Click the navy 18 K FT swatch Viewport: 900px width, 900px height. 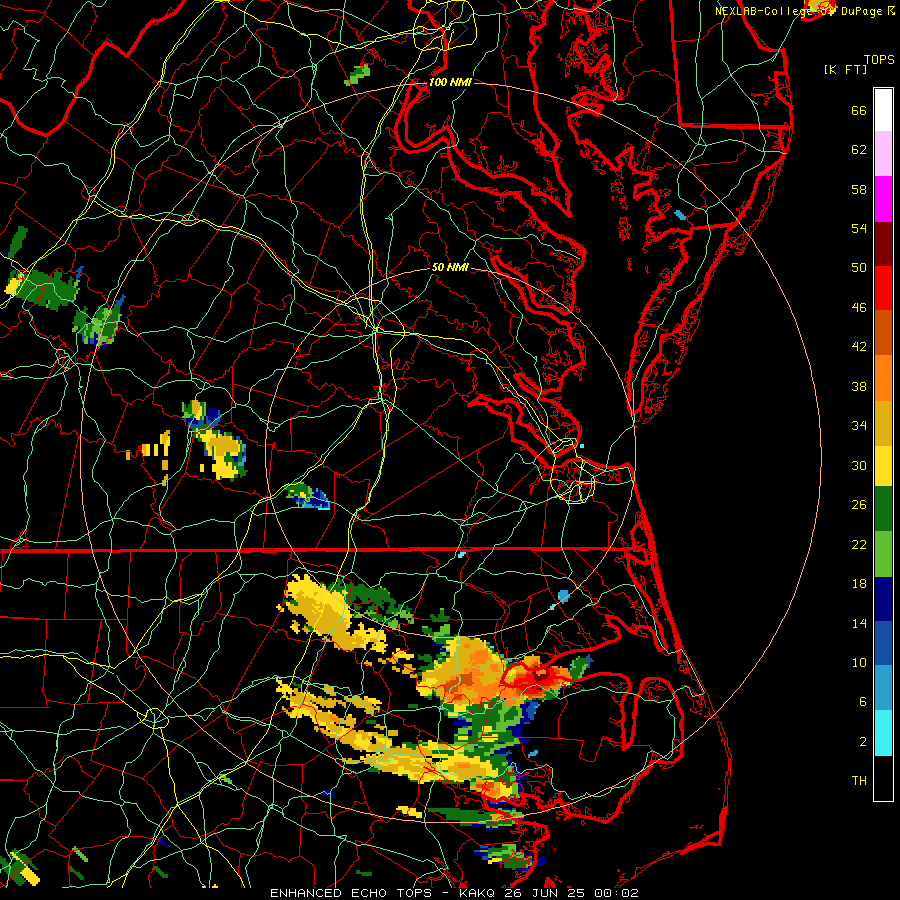883,599
